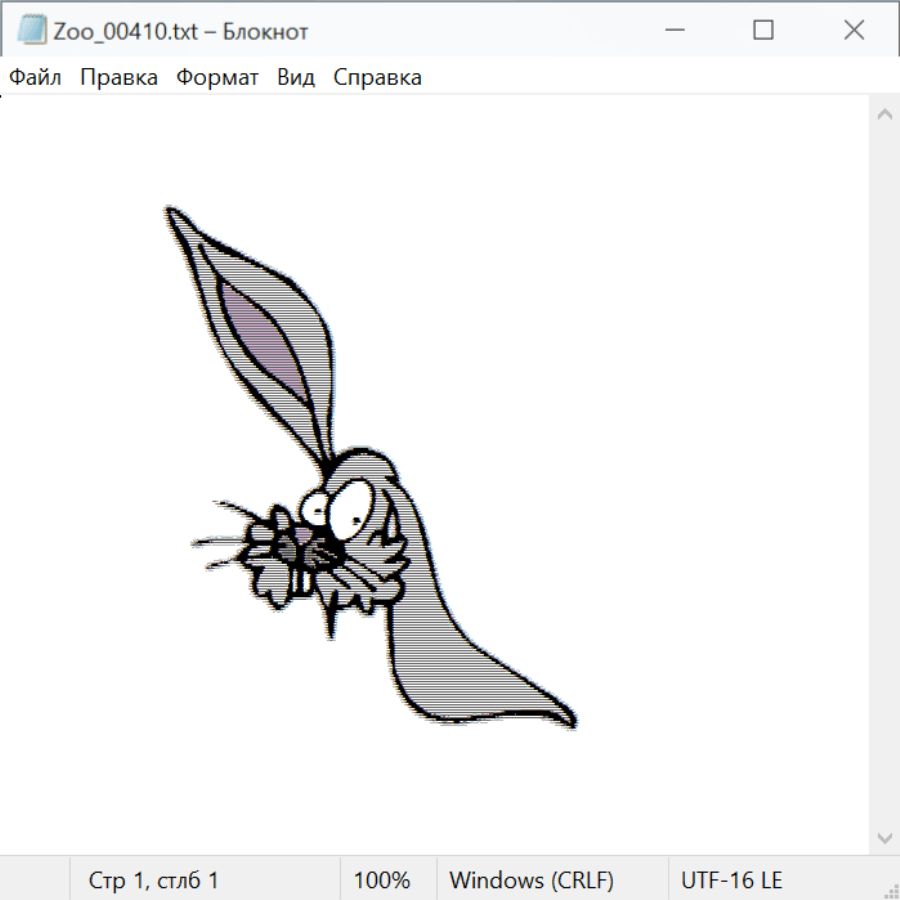Maximize the Notepad window
The image size is (900, 900).
pyautogui.click(x=763, y=31)
